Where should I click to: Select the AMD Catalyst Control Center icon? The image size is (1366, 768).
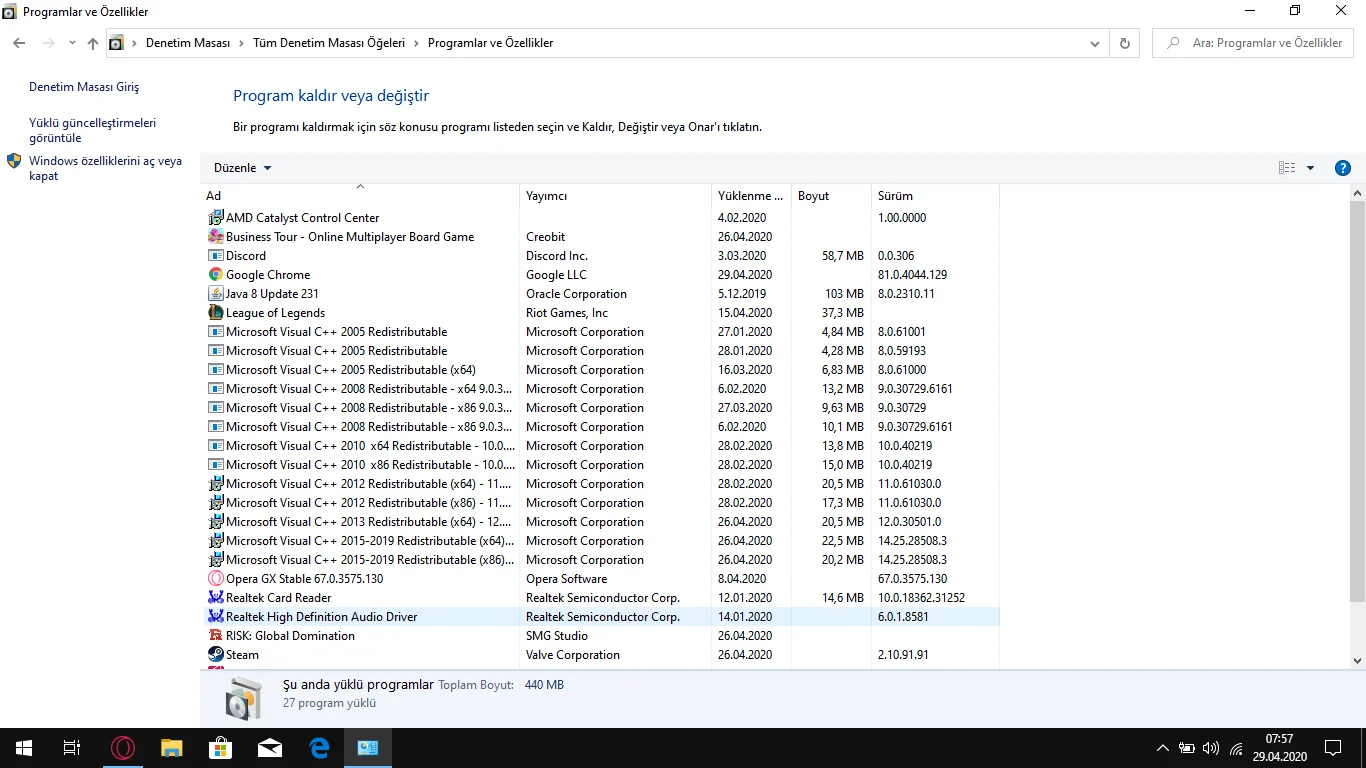point(215,218)
